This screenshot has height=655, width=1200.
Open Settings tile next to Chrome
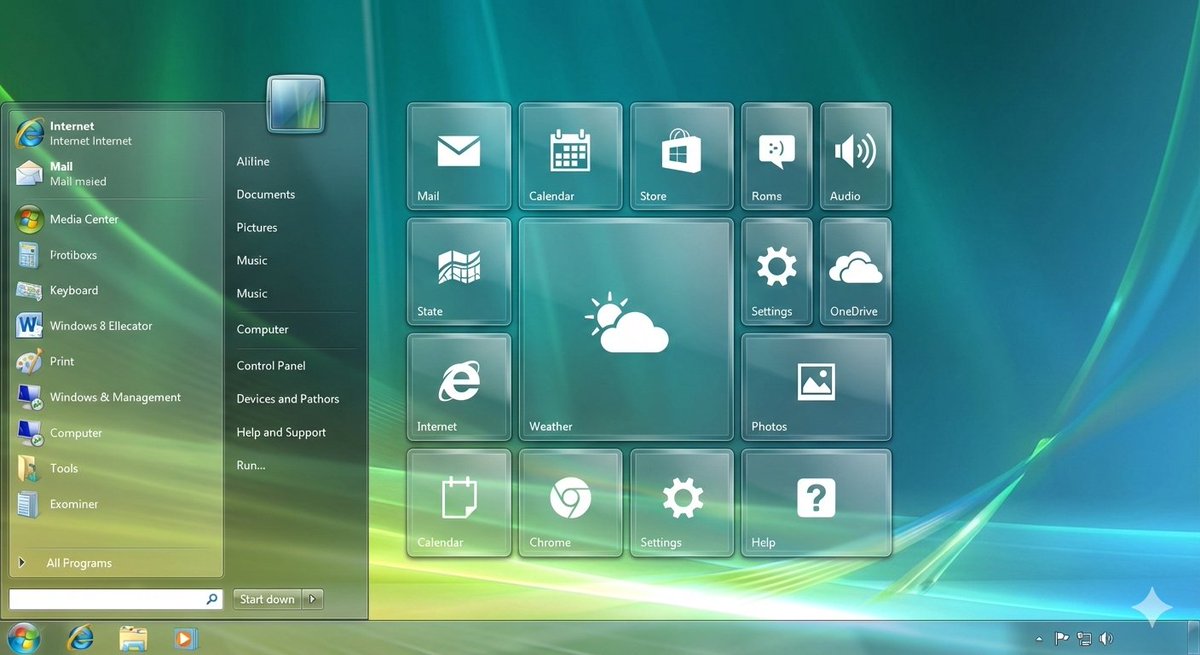coord(682,503)
